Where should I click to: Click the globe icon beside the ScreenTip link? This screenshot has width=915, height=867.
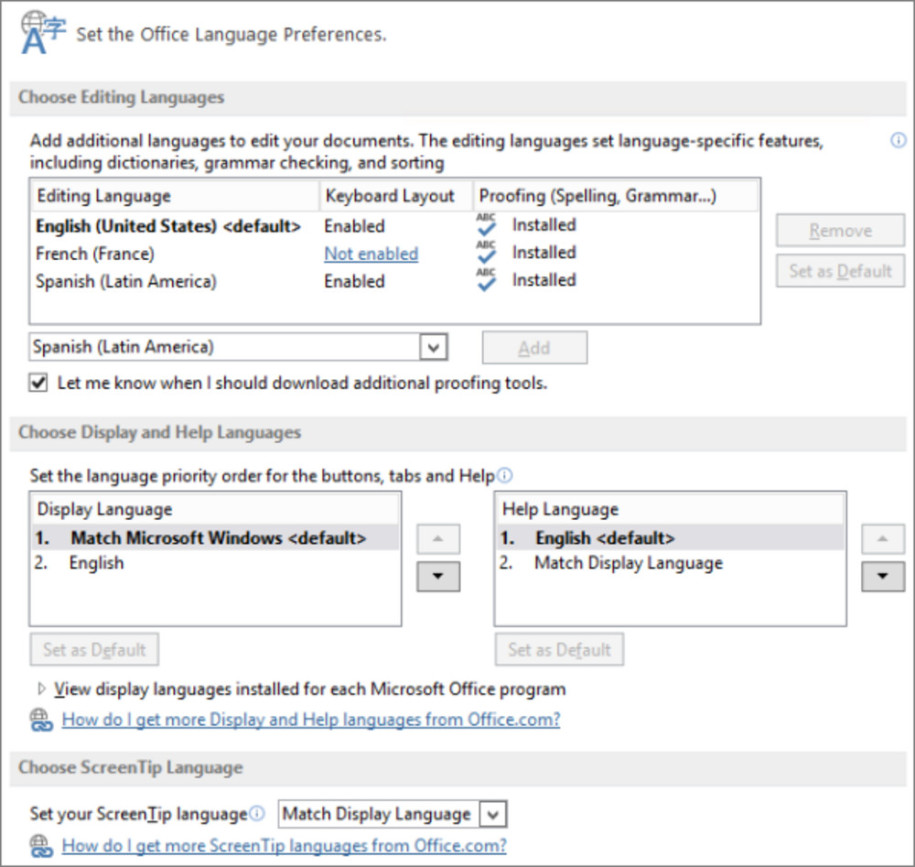point(41,845)
